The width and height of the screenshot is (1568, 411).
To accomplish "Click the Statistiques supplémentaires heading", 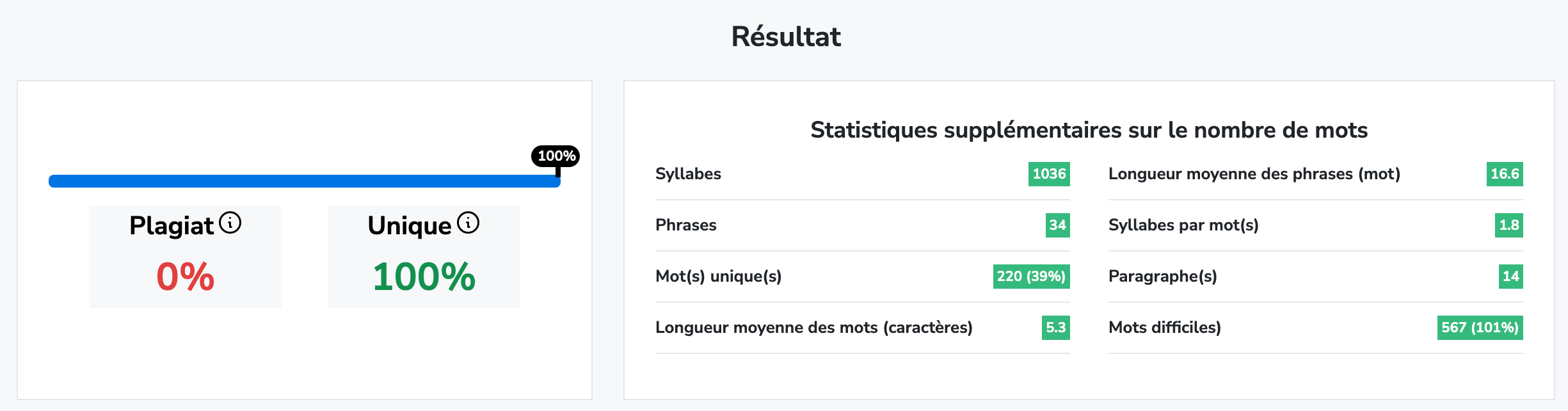I will (1089, 130).
